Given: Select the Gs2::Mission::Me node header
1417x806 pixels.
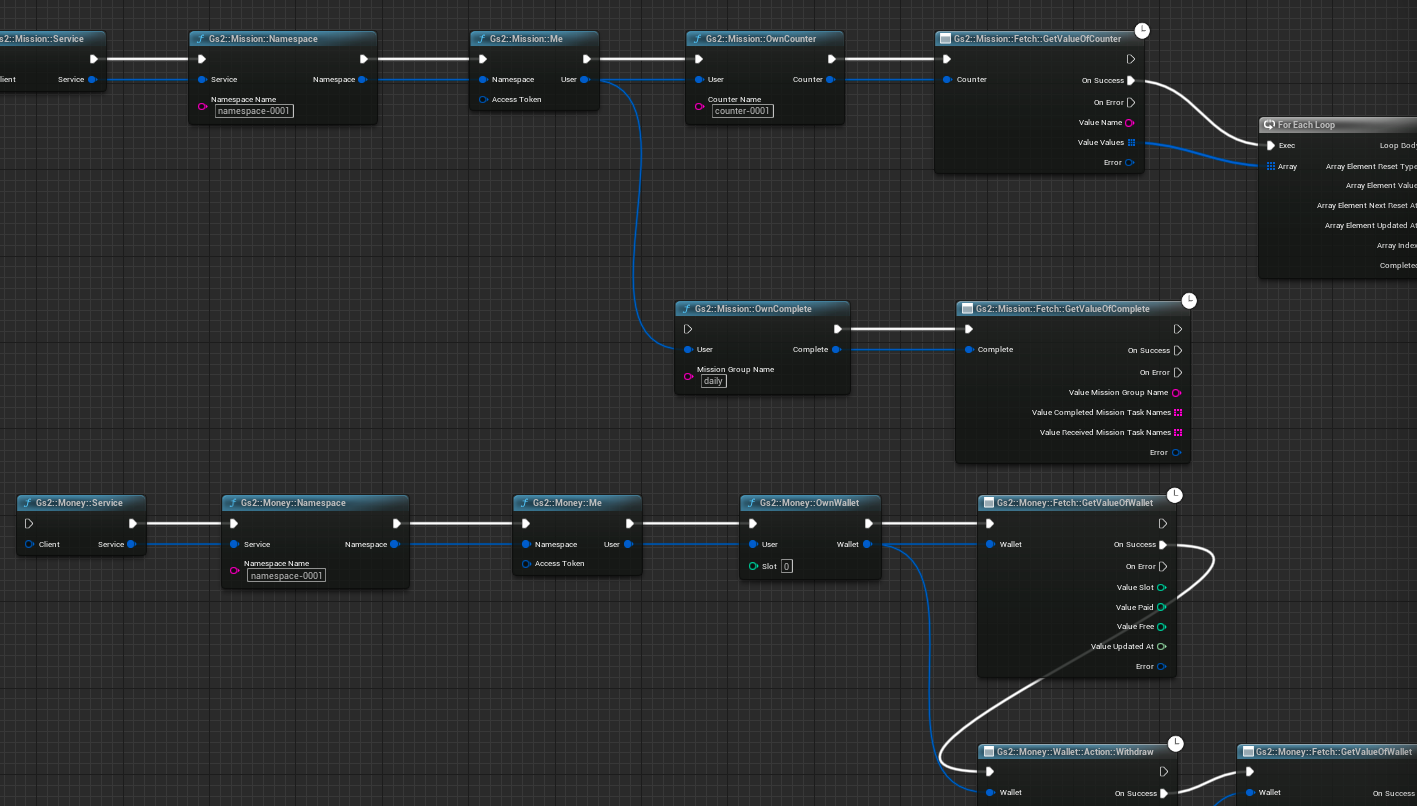Looking at the screenshot, I should [x=534, y=39].
